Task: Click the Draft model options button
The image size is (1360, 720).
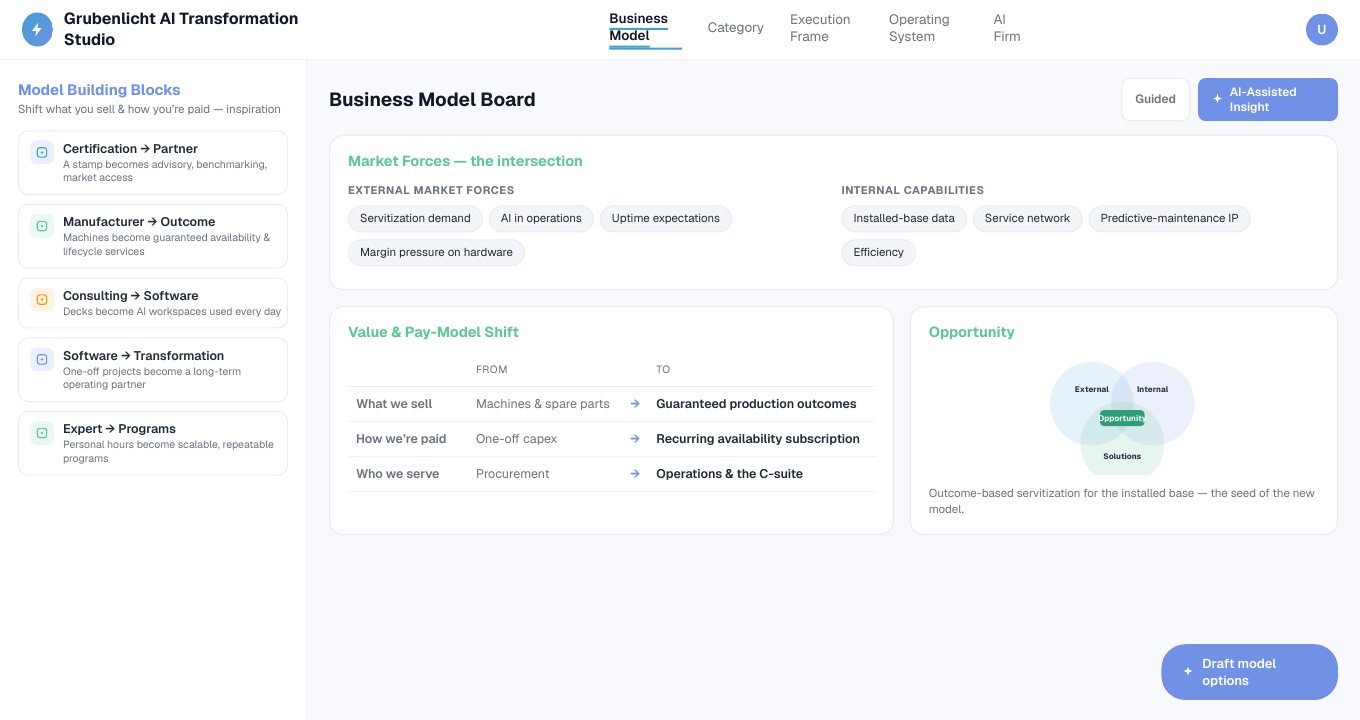Action: click(1249, 672)
